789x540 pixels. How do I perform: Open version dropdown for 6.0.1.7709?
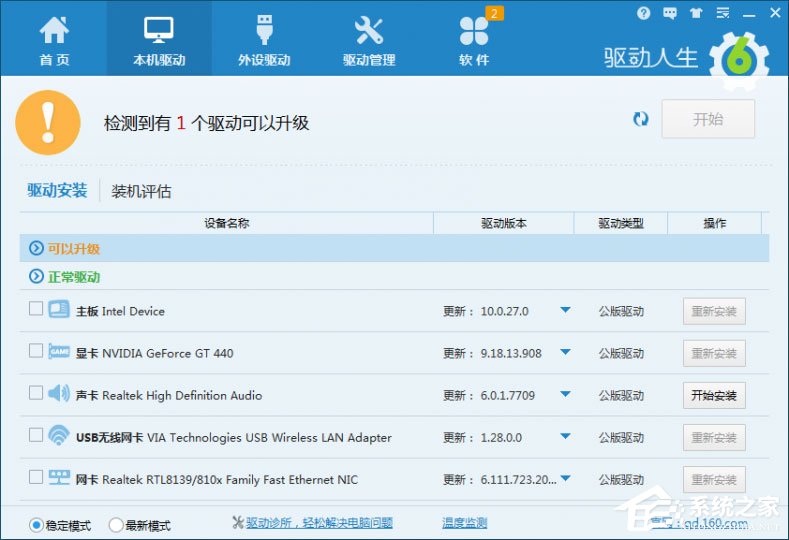565,394
